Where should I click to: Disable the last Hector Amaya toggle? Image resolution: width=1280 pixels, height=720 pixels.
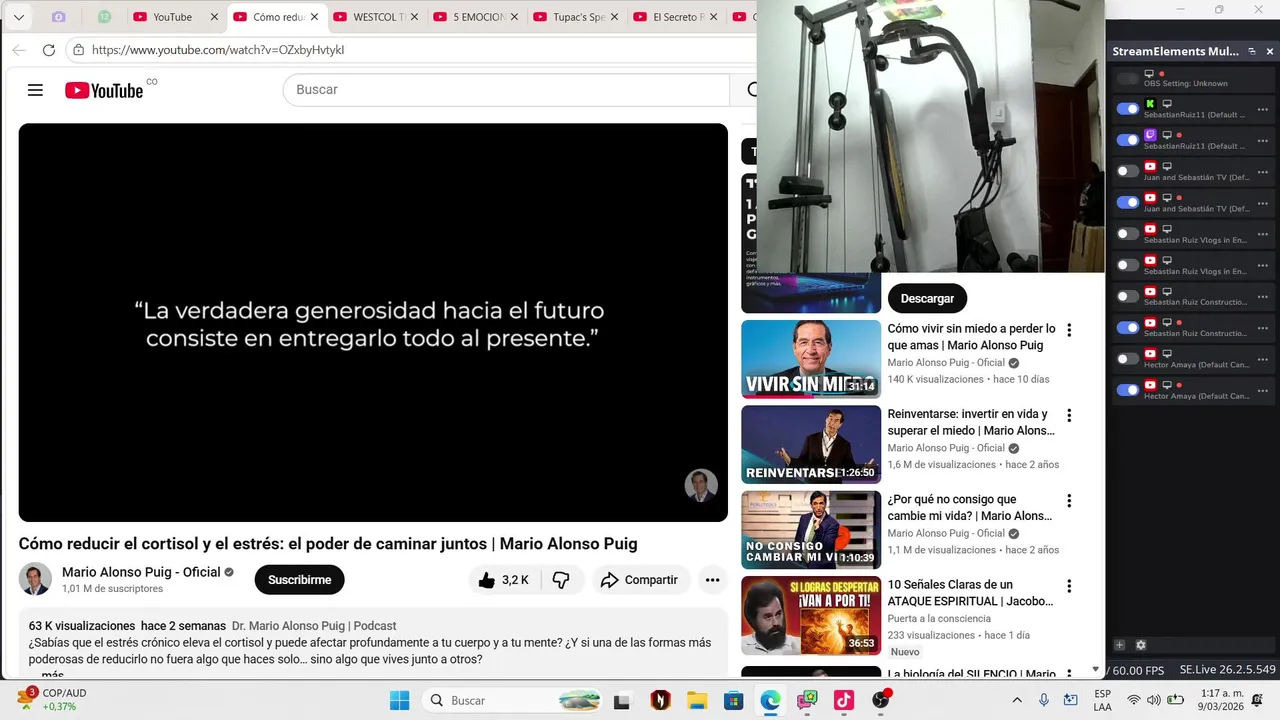[x=1128, y=390]
